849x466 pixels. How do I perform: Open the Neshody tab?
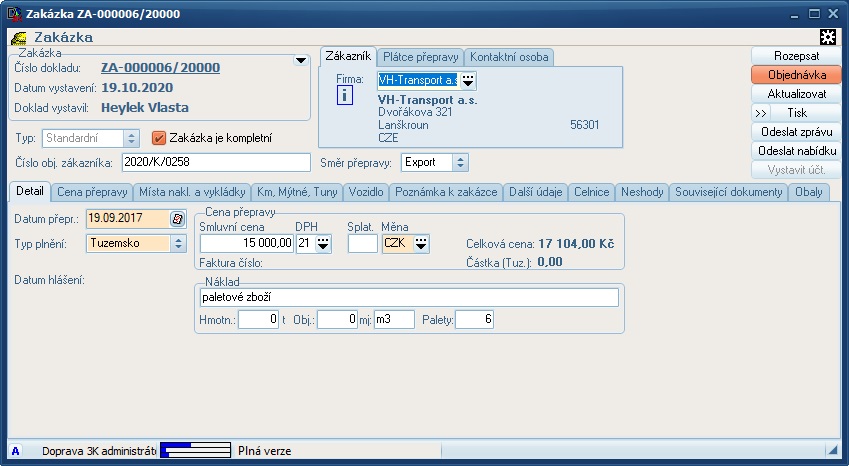[x=642, y=192]
